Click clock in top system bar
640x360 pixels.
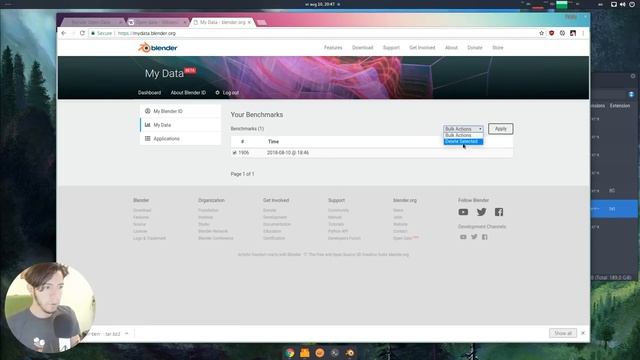click(320, 4)
